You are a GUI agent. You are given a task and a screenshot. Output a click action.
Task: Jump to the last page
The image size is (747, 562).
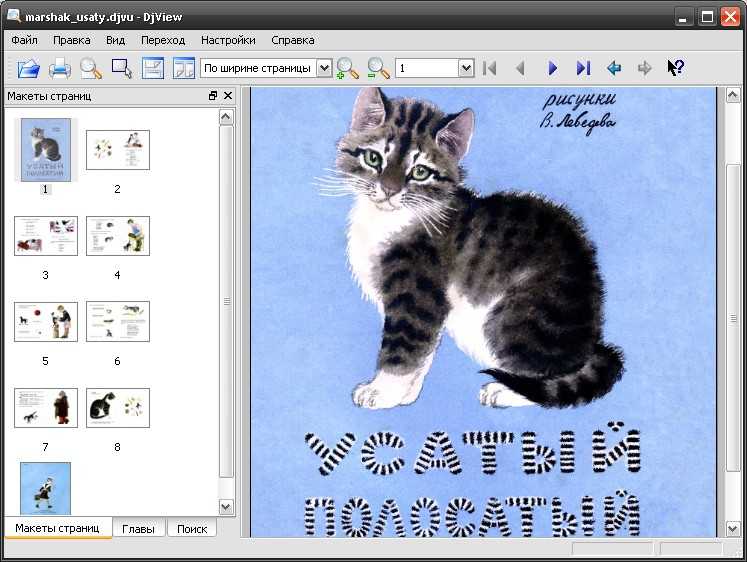pos(583,68)
